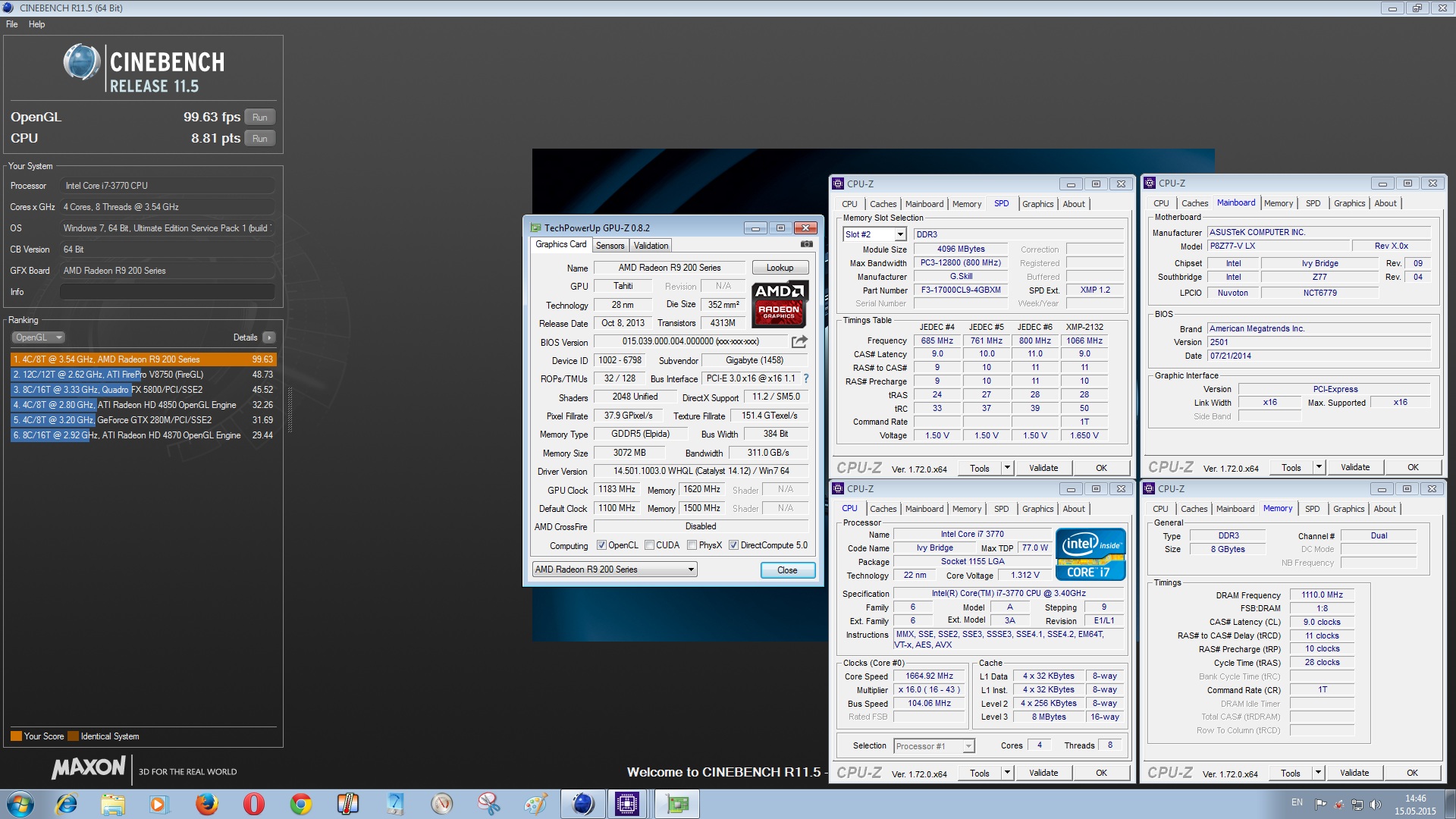Click the Bus Interface question mark icon

pyautogui.click(x=806, y=378)
